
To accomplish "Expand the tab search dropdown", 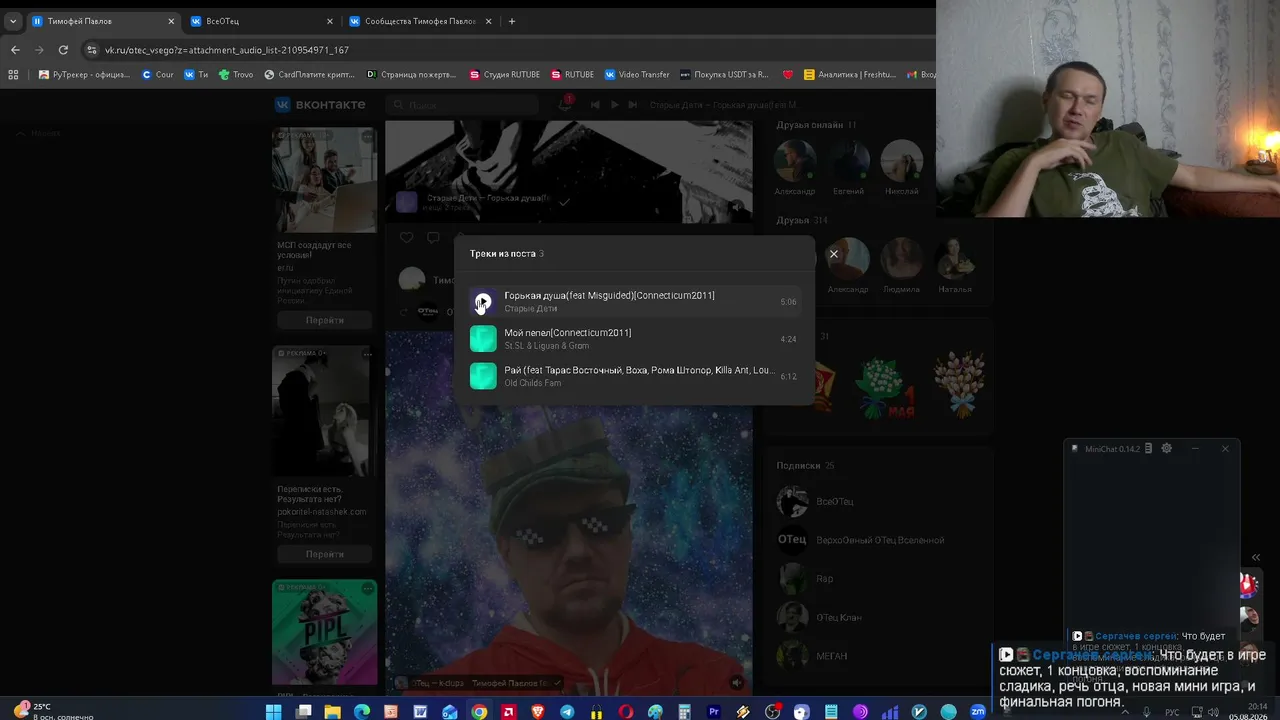I will pos(13,21).
